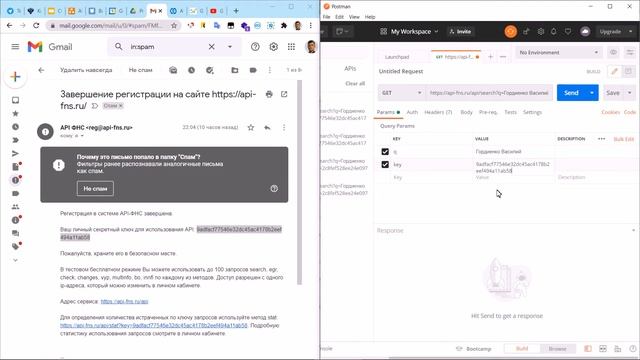
Task: Click Bulk Edit in Query Params
Action: tap(624, 139)
